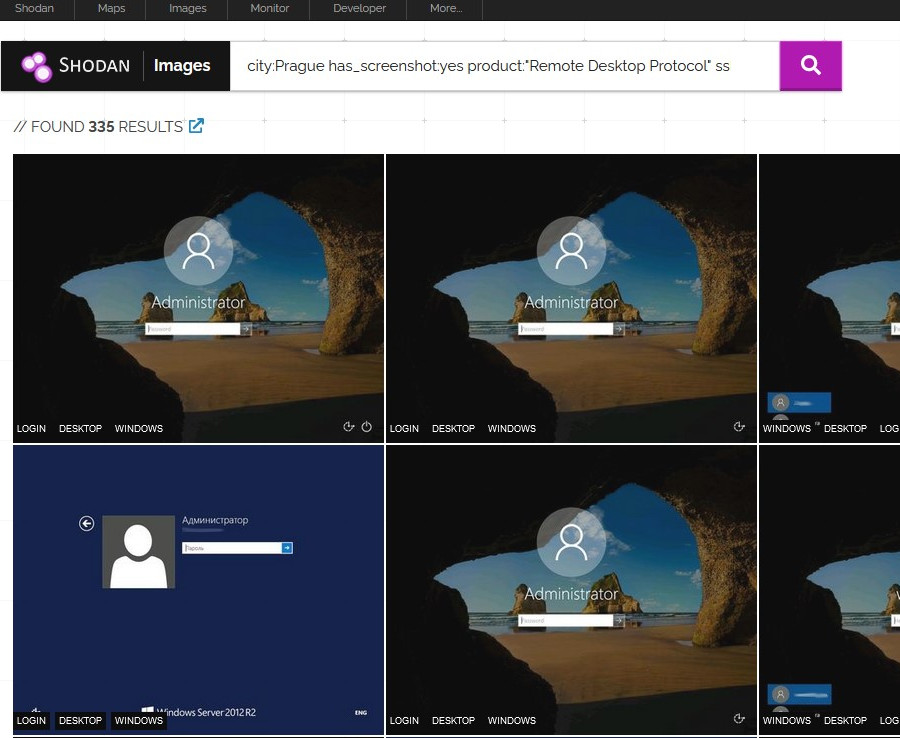Click password field in first cave screenshot
This screenshot has width=900, height=738.
[193, 329]
